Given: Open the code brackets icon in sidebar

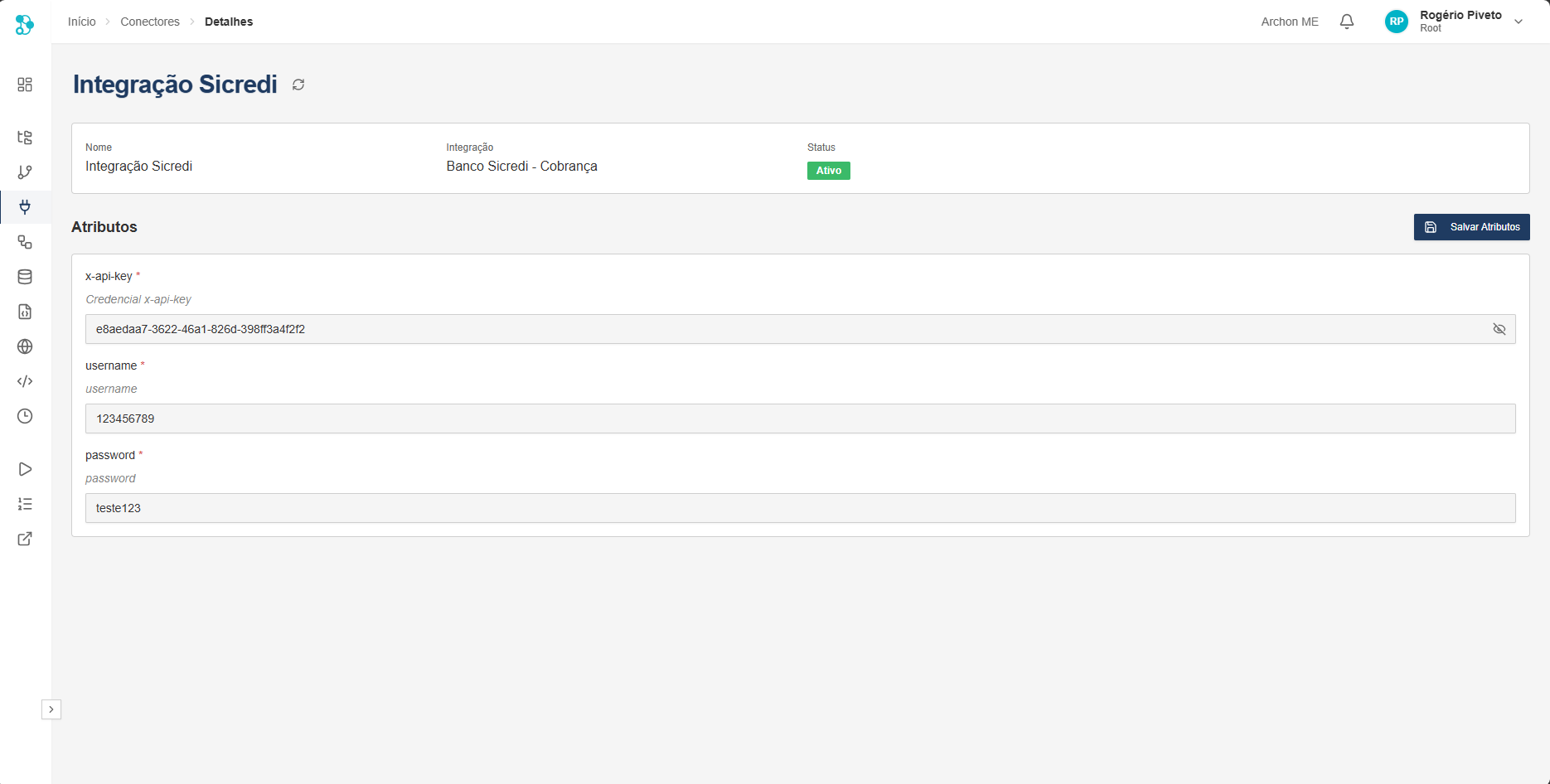Looking at the screenshot, I should tap(25, 381).
